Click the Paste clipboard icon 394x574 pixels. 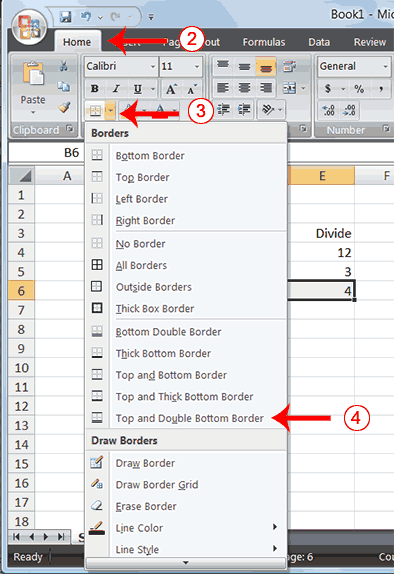pos(33,74)
